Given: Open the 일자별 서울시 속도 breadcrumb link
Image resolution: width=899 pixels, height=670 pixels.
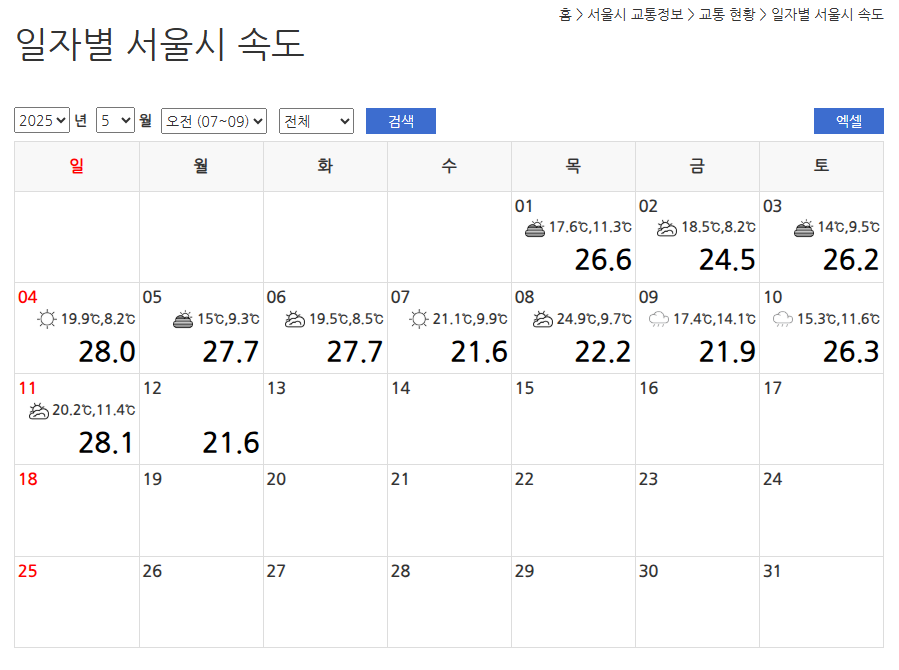Looking at the screenshot, I should tap(827, 14).
